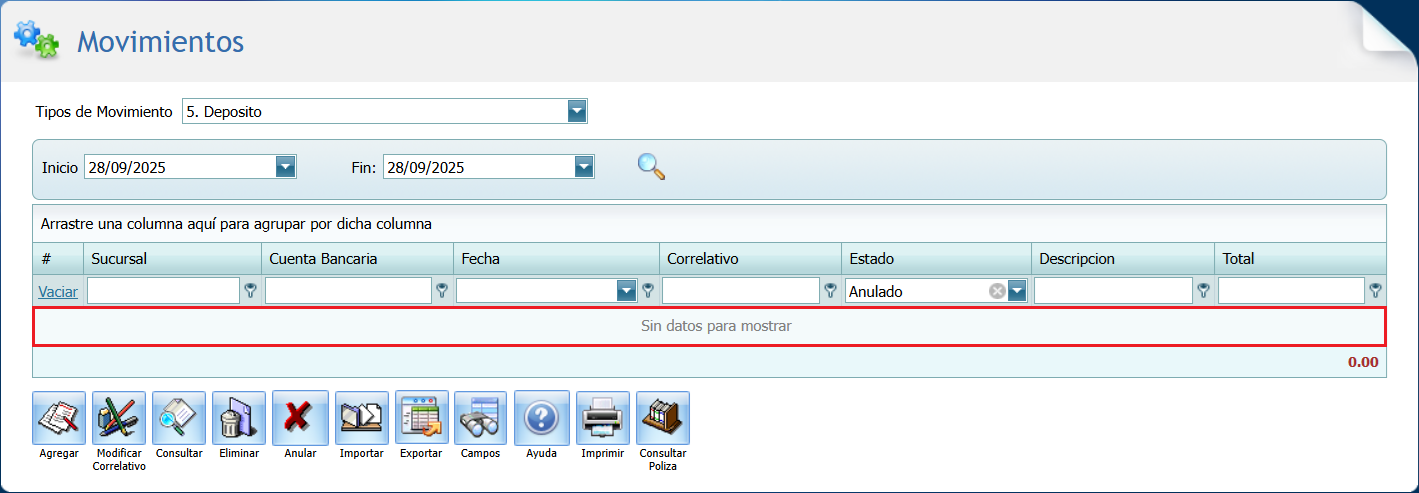Expand the Estado filter dropdown arrow
Screen dimensions: 1419x493
pyautogui.click(x=1017, y=291)
